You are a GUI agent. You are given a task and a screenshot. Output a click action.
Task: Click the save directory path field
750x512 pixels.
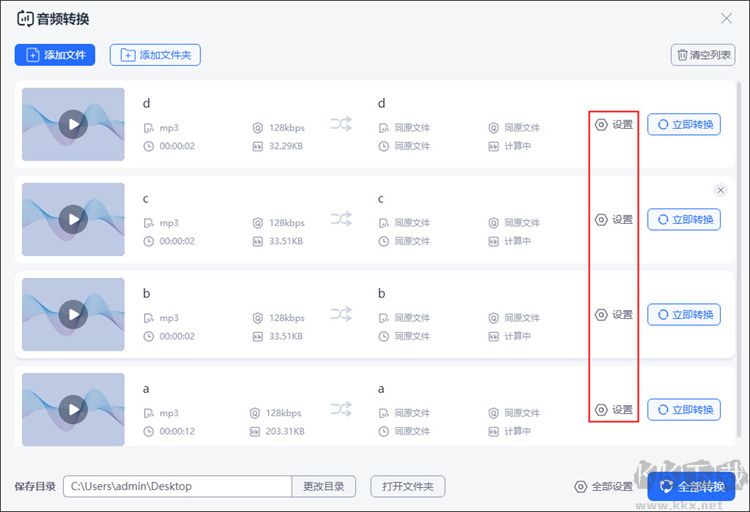tap(177, 487)
